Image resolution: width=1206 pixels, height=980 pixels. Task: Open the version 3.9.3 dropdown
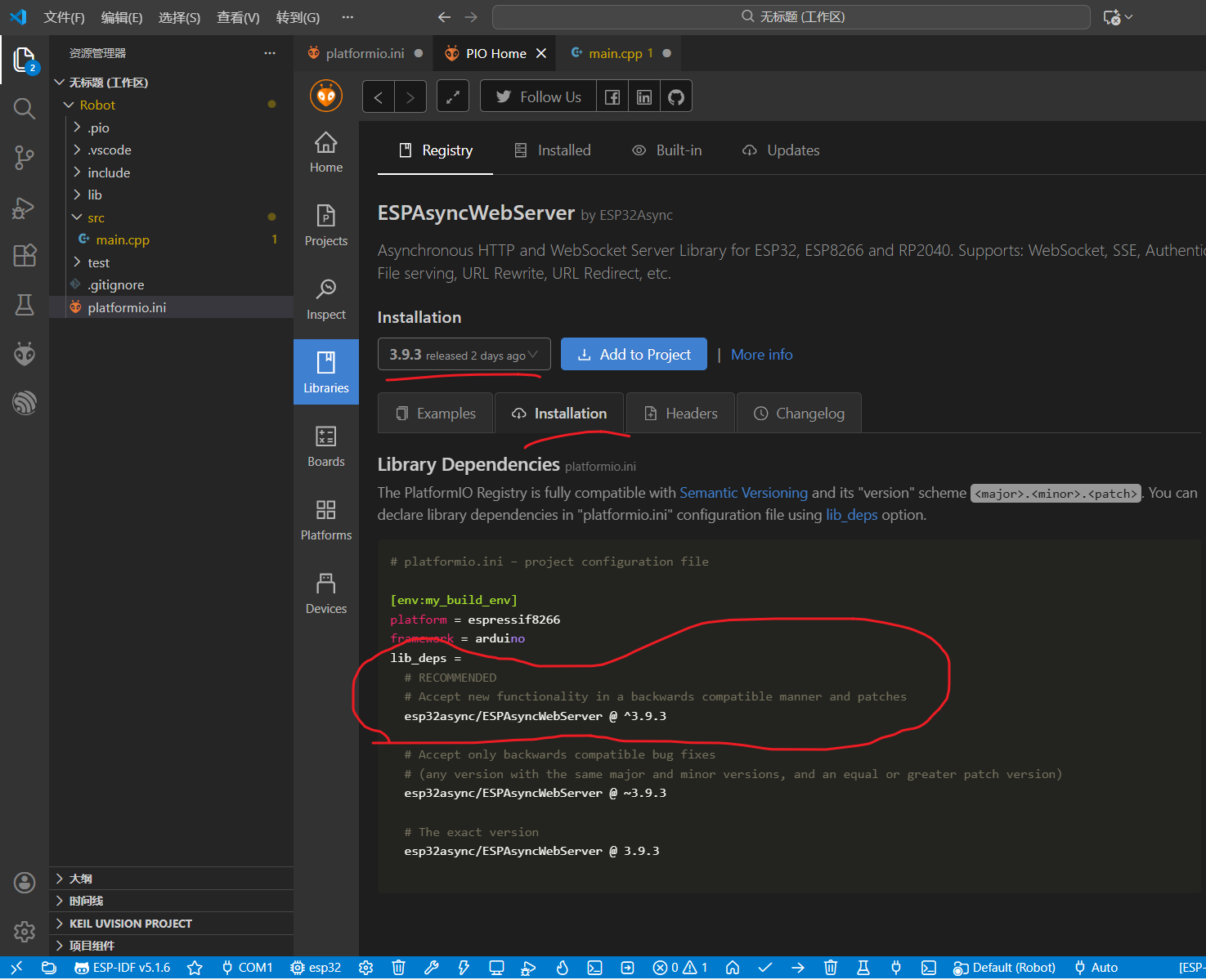[464, 355]
